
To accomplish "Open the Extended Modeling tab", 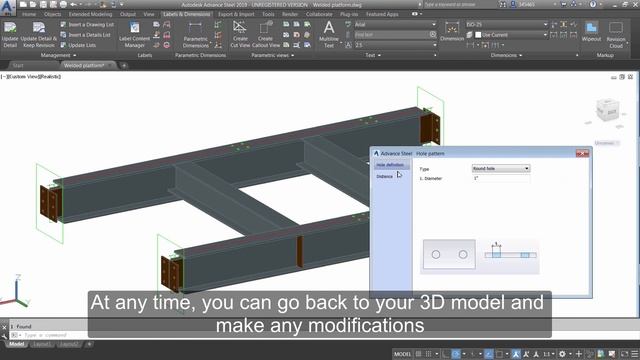I will (90, 14).
